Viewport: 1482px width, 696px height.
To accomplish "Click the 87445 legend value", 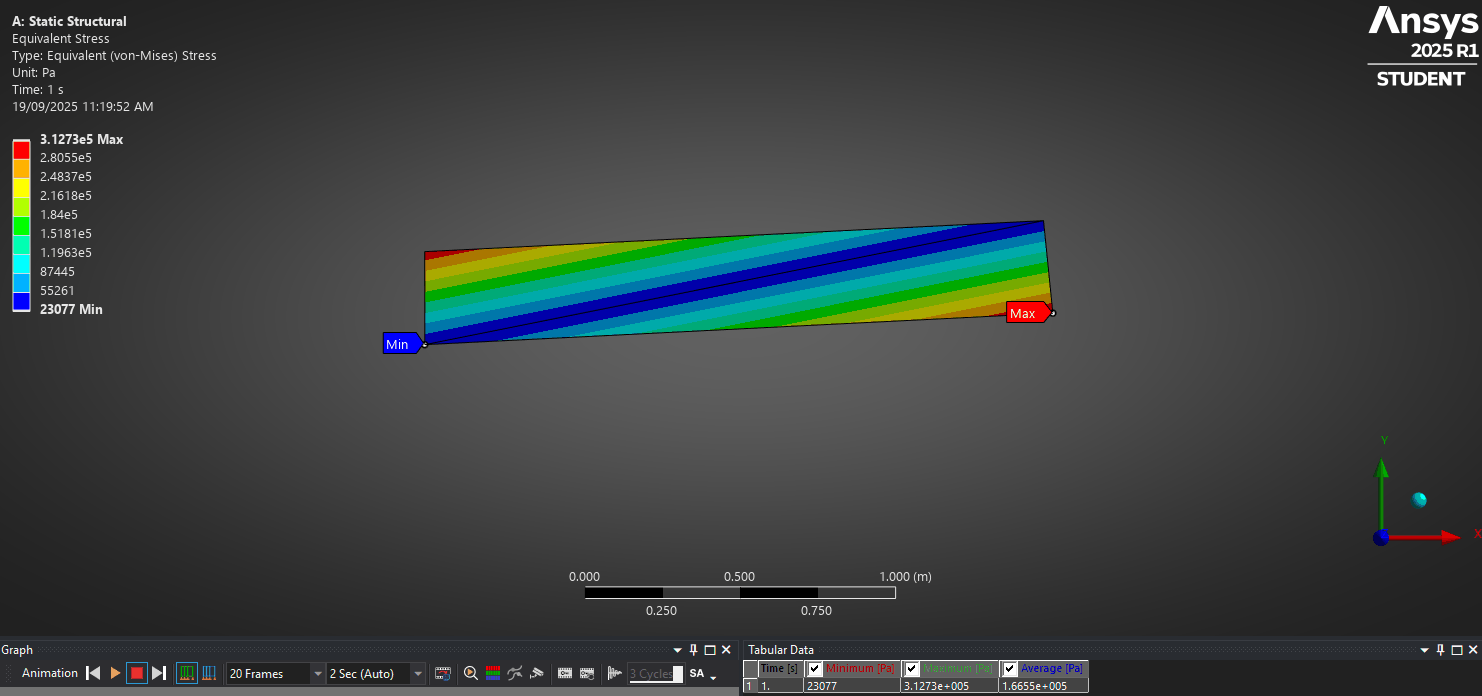I will (x=57, y=271).
